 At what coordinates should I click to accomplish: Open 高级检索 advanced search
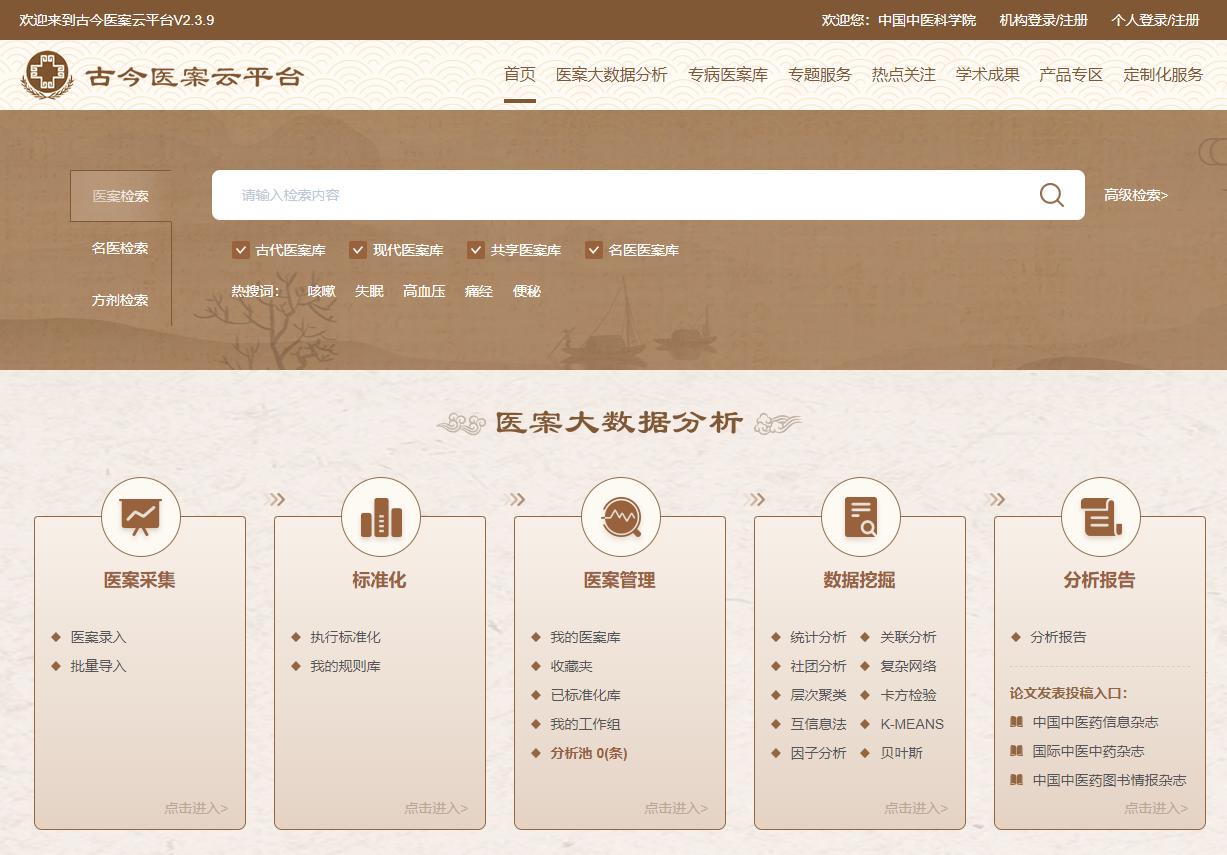(x=1136, y=195)
